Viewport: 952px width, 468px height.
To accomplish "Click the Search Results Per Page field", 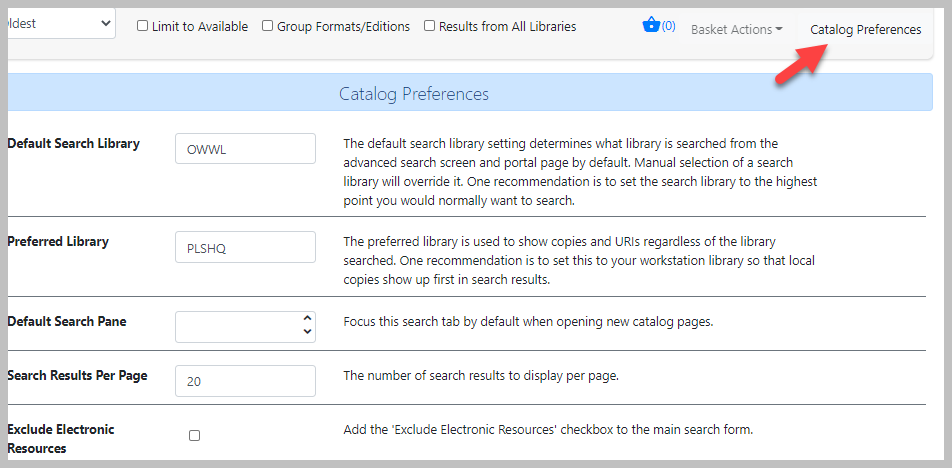I will coord(245,381).
